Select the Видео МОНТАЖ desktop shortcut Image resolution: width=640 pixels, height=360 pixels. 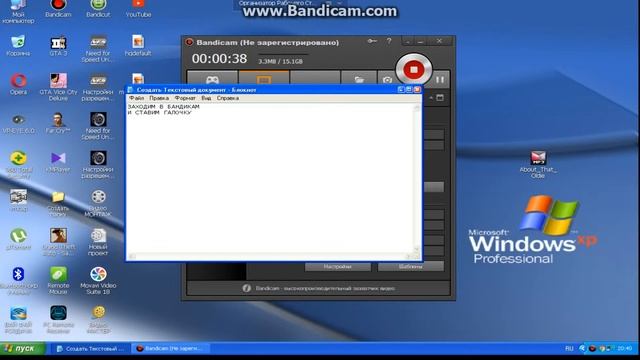98,203
